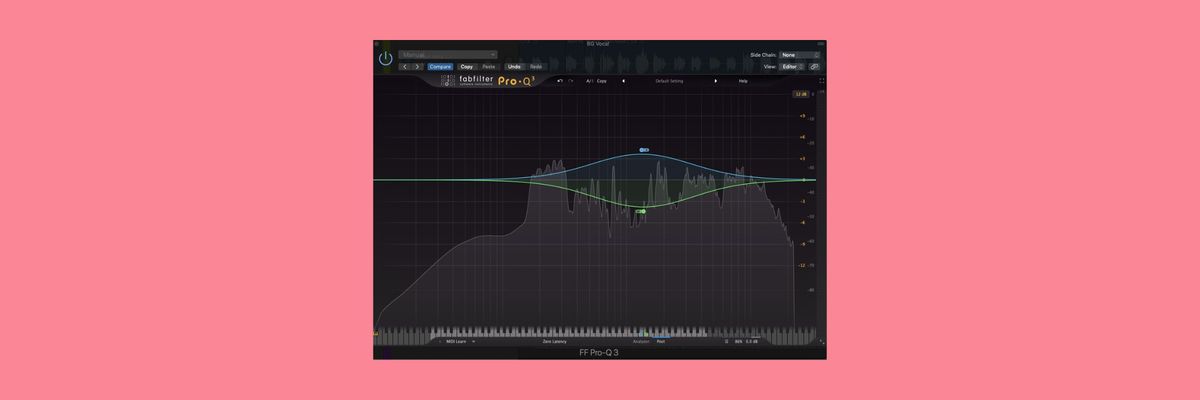Click the Compare button

point(440,67)
